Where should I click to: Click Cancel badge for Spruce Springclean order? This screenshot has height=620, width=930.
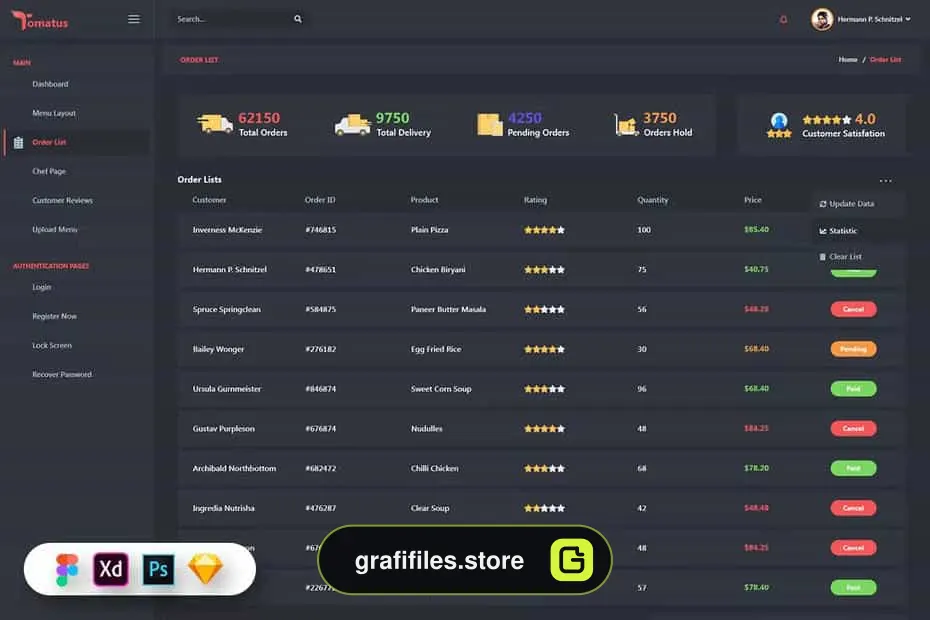[853, 309]
